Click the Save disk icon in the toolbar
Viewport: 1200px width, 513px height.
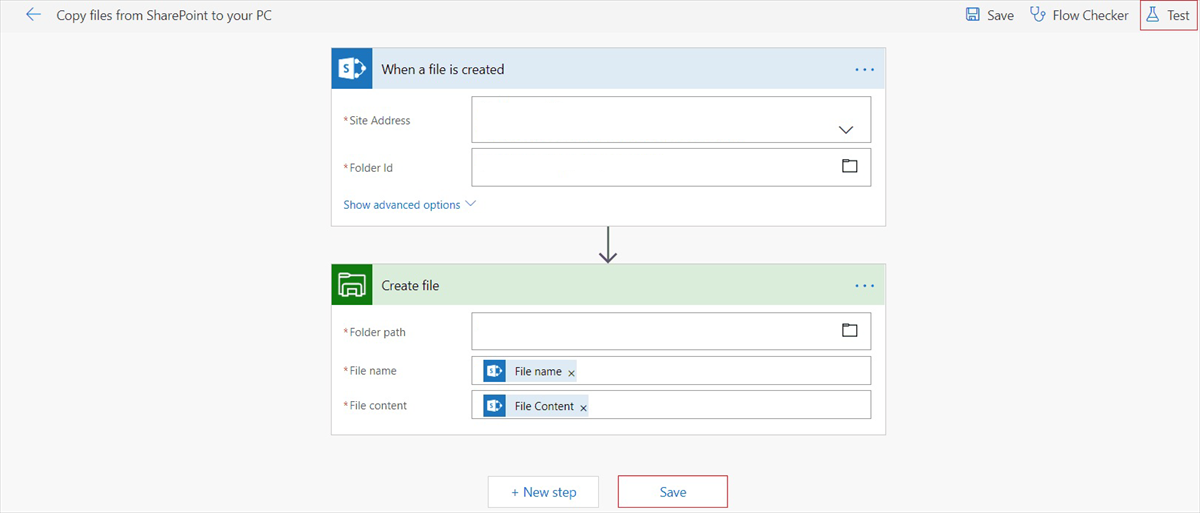[972, 15]
